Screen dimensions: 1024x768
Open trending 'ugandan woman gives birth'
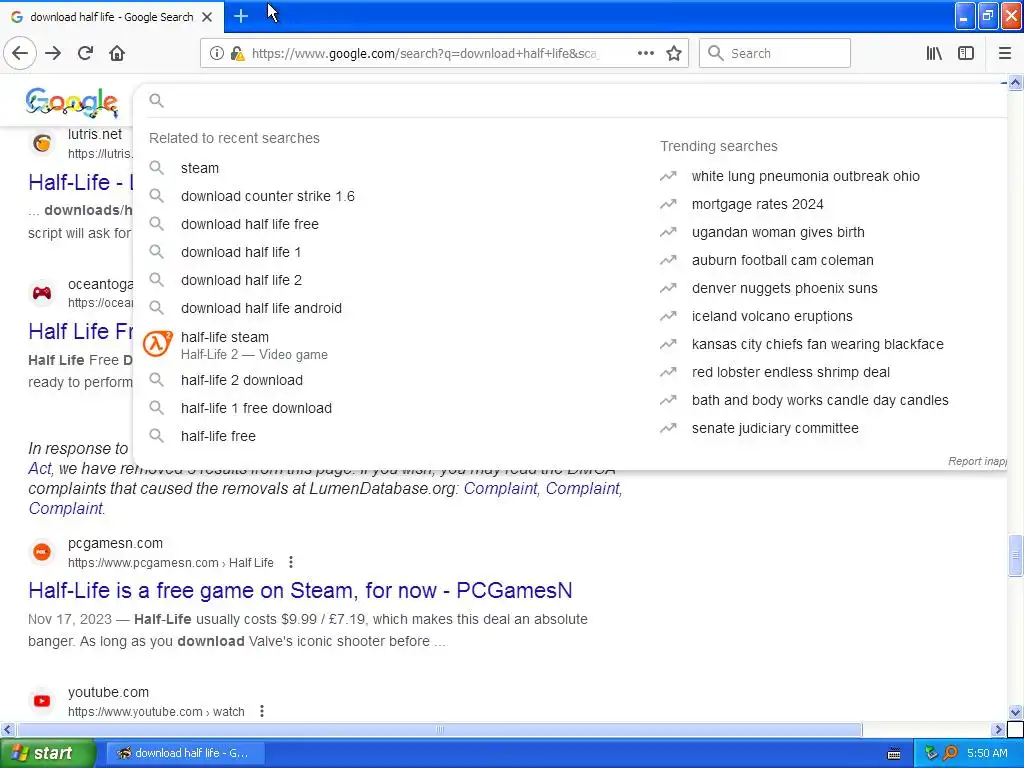(x=778, y=232)
